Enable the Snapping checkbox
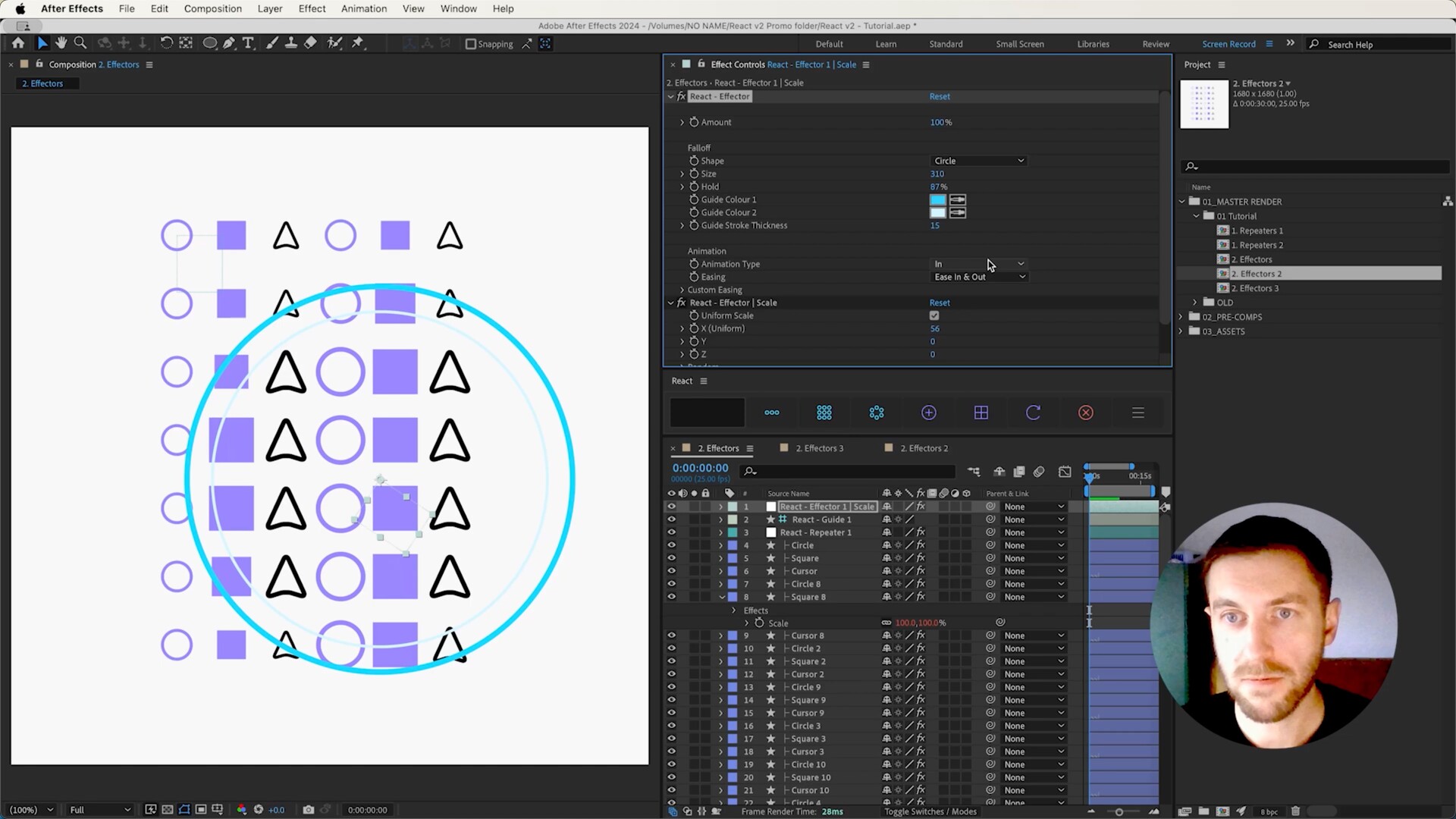The height and width of the screenshot is (819, 1456). click(471, 44)
